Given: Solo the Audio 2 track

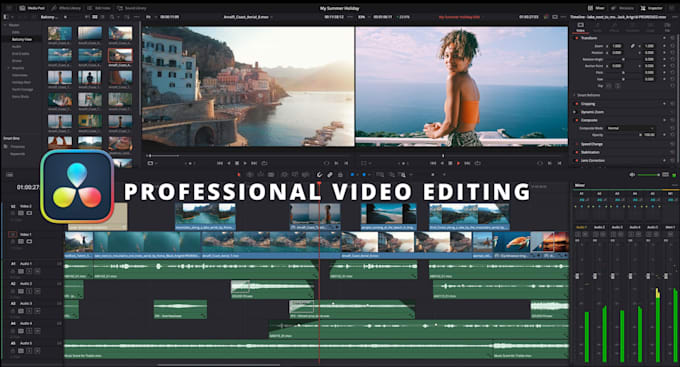Looking at the screenshot, I should 29,291.
